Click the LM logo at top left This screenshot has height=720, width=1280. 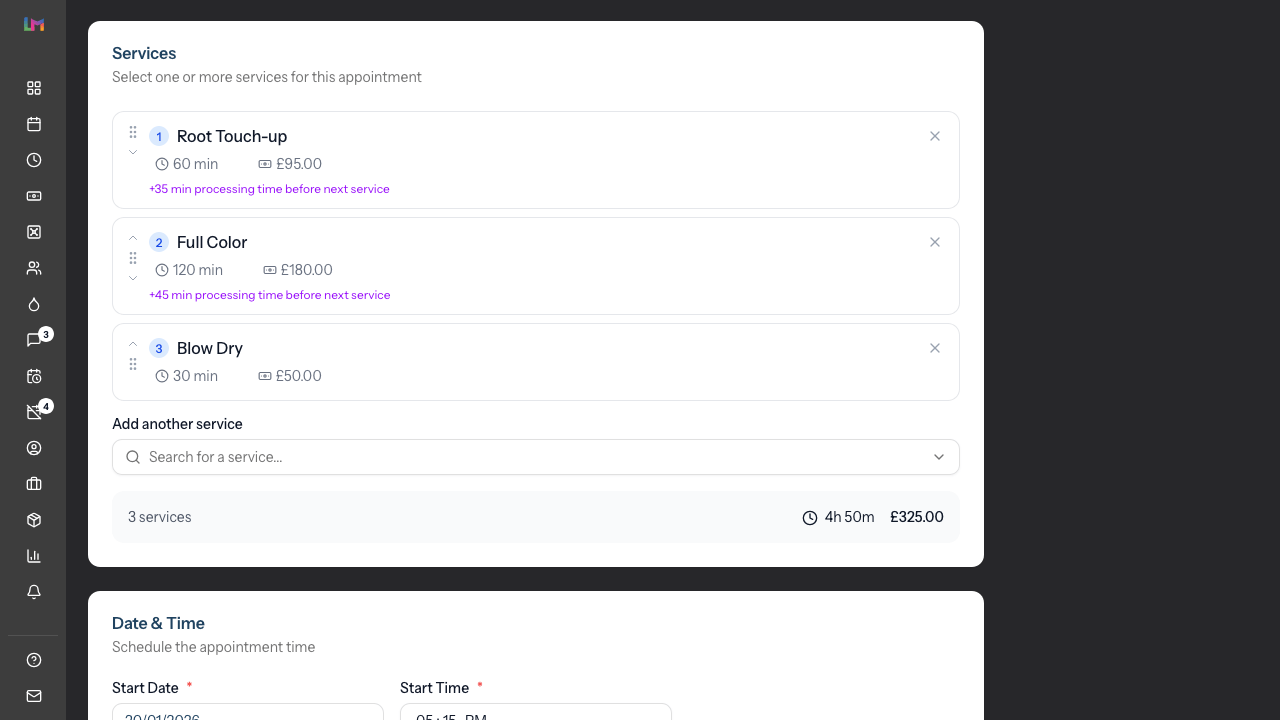pos(33,24)
